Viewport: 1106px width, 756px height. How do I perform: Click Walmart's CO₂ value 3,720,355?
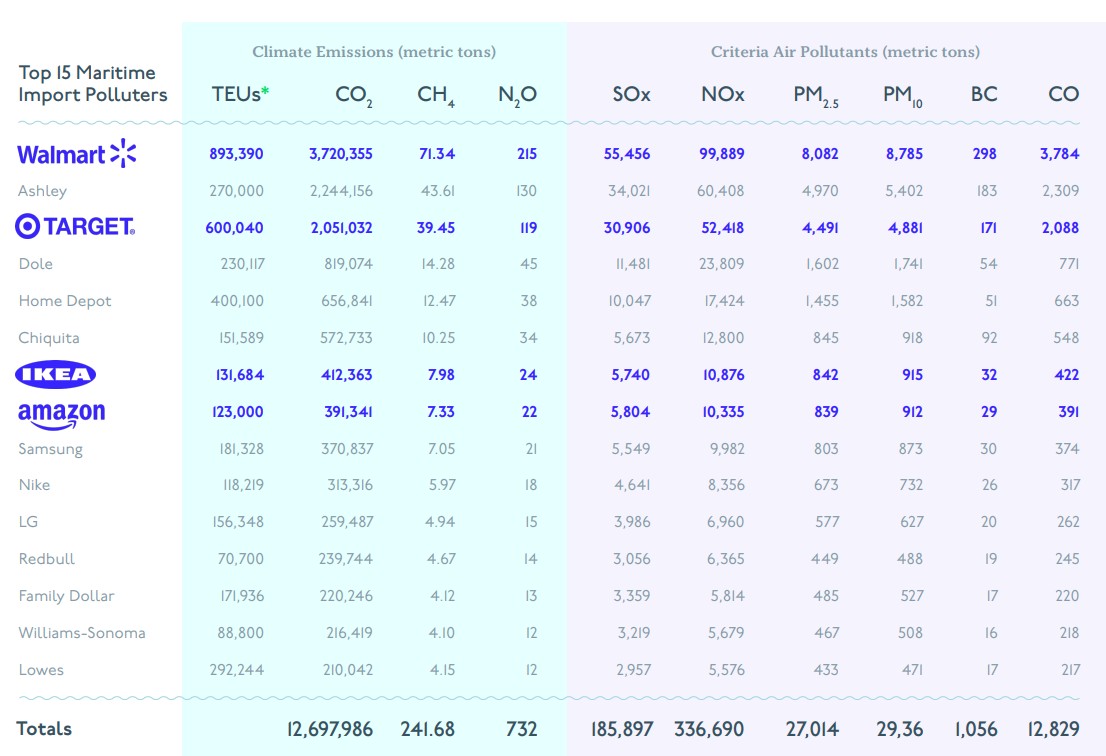tap(341, 154)
